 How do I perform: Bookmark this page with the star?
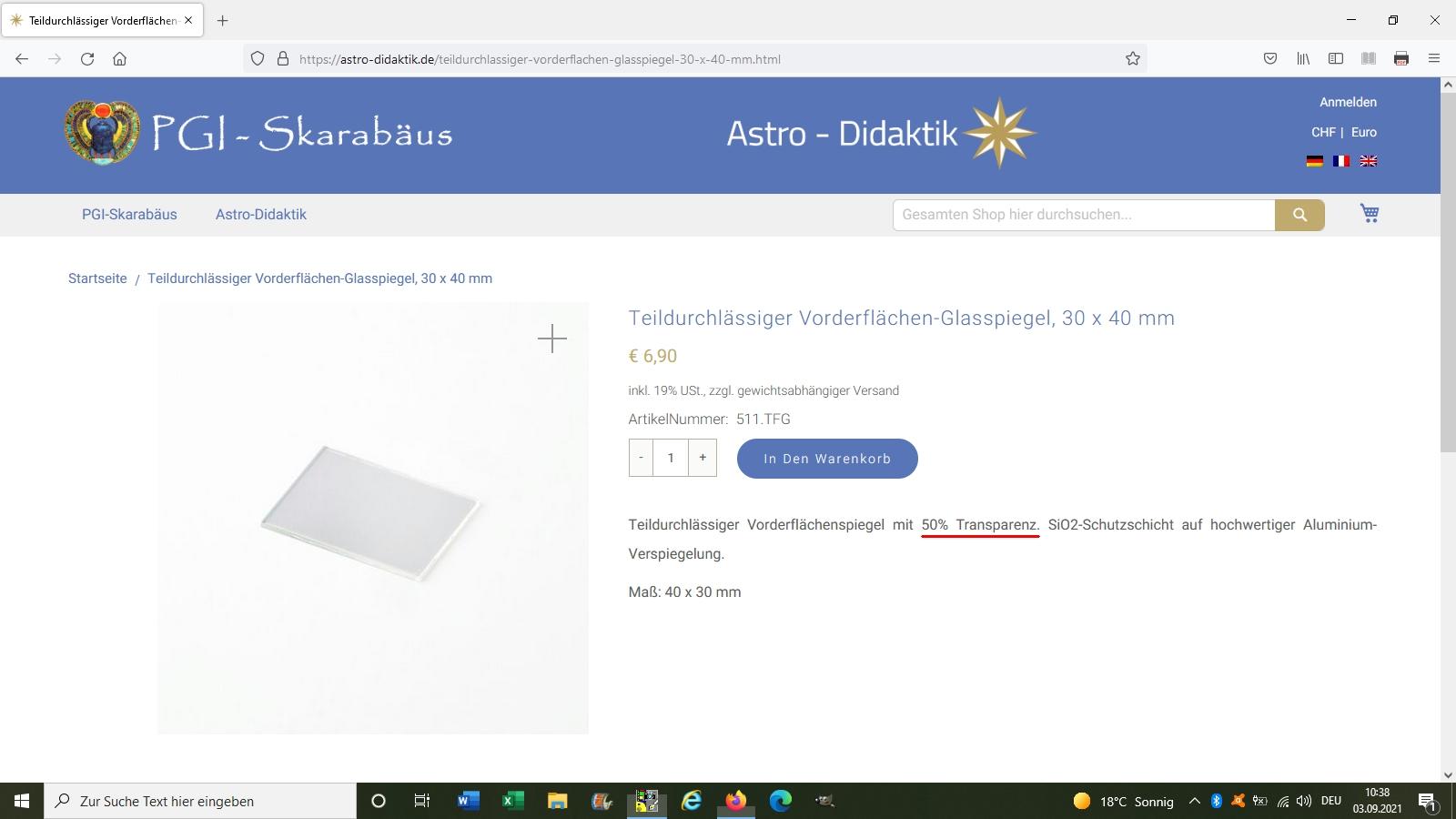point(1133,59)
